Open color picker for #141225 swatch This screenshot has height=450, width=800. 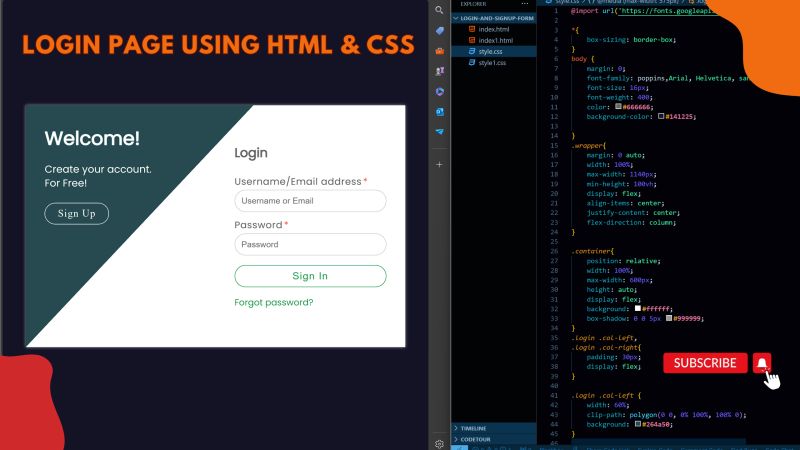pos(661,116)
